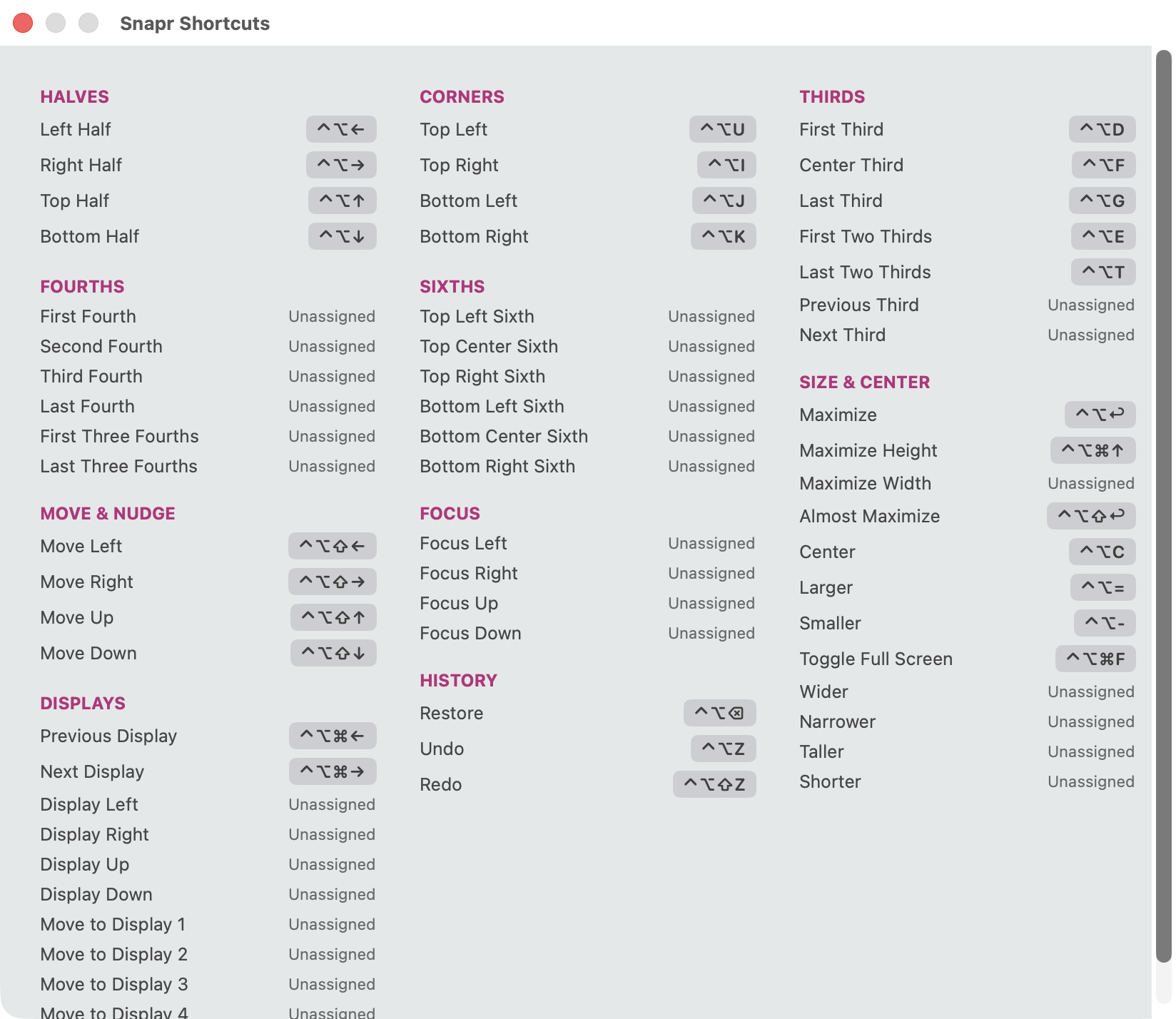The height and width of the screenshot is (1019, 1176).
Task: Set a shortcut for First Three Fourths
Action: point(332,436)
